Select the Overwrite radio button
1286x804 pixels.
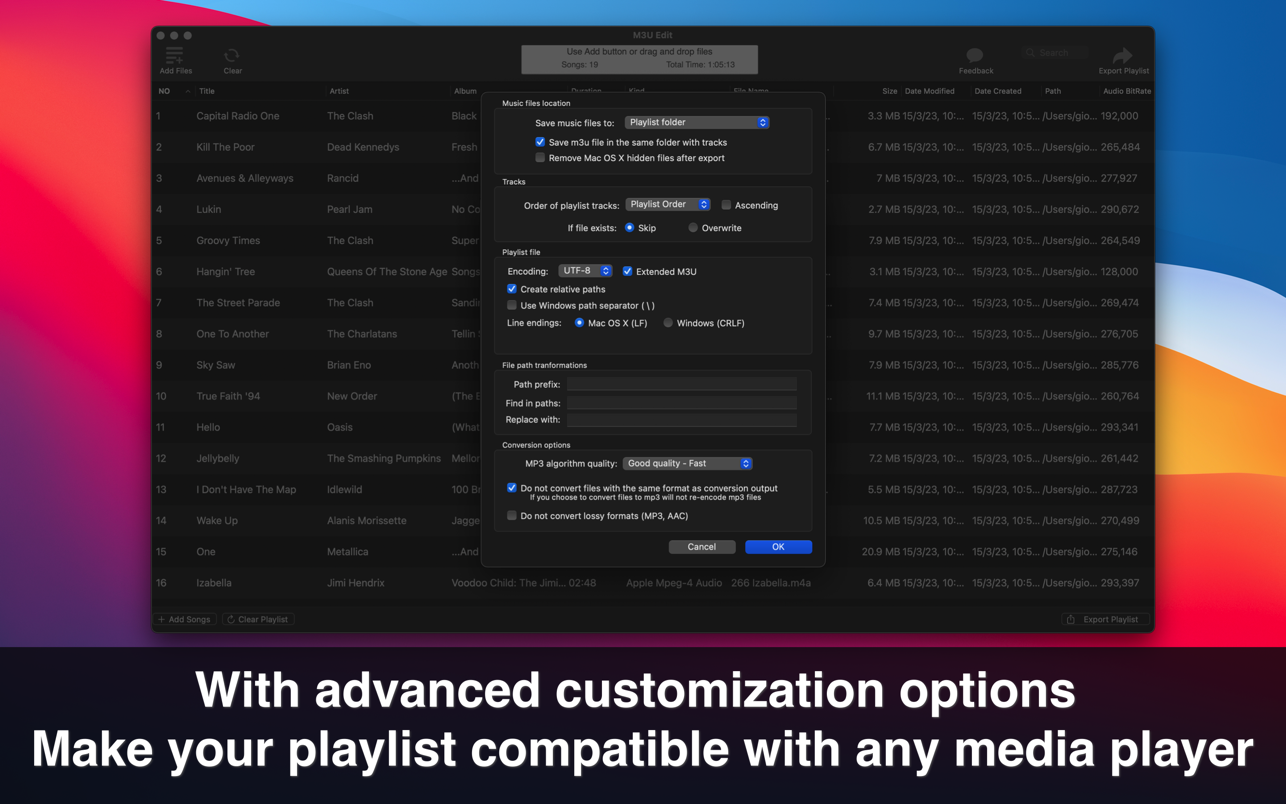693,228
